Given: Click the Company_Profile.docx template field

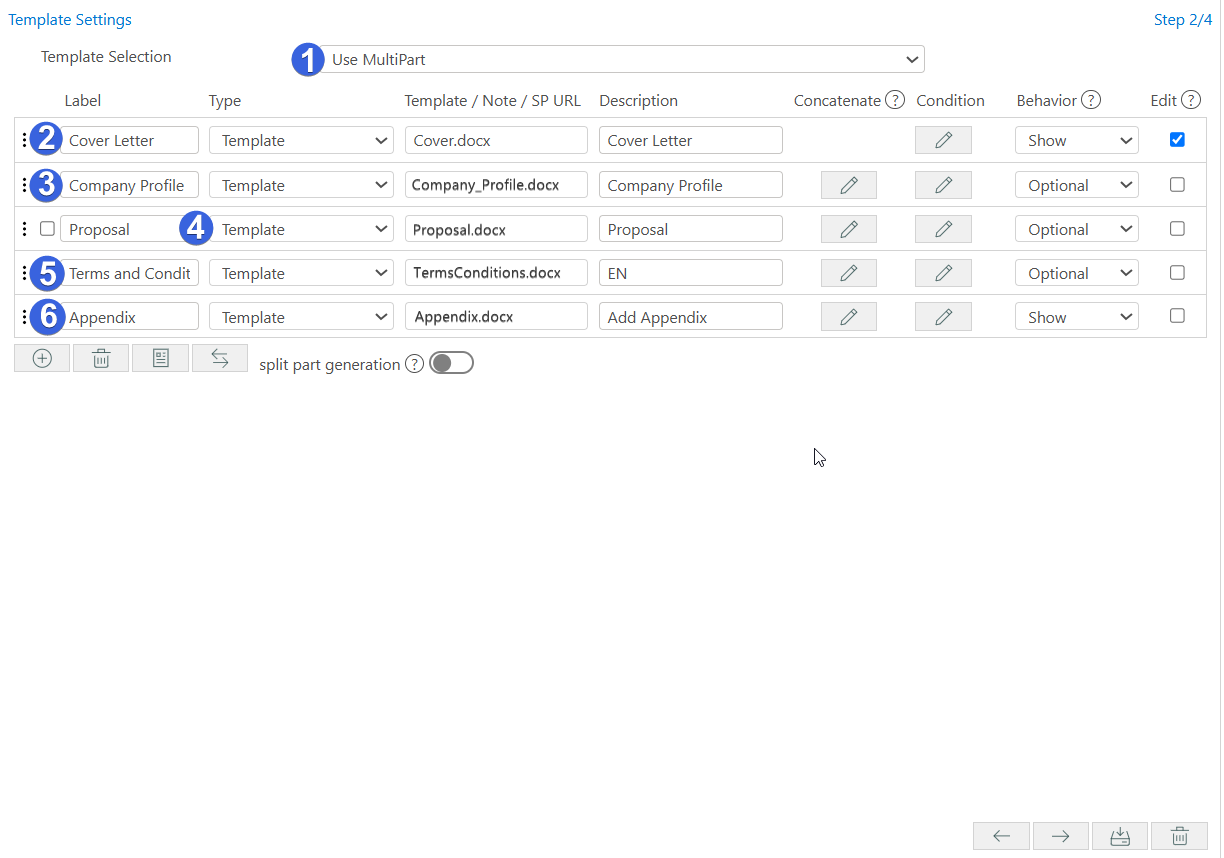Looking at the screenshot, I should click(495, 185).
